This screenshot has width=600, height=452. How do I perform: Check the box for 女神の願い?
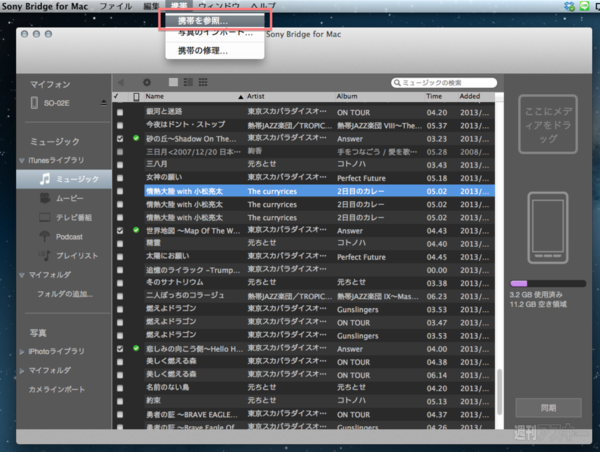click(120, 178)
